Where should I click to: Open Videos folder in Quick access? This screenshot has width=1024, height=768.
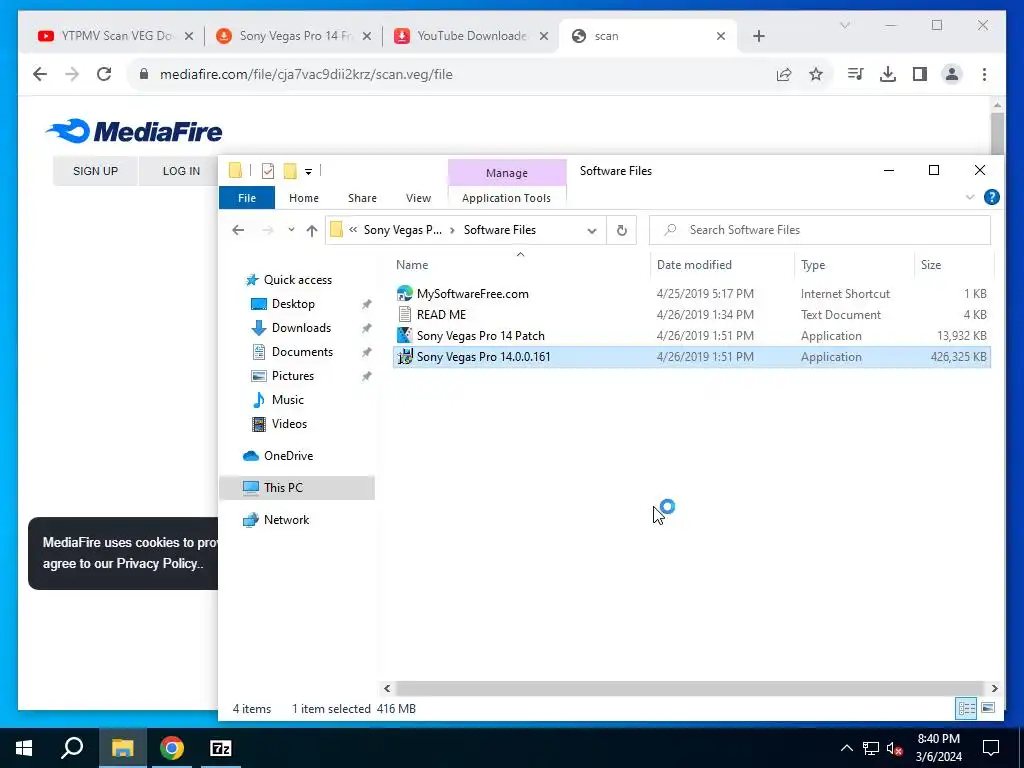pos(289,424)
